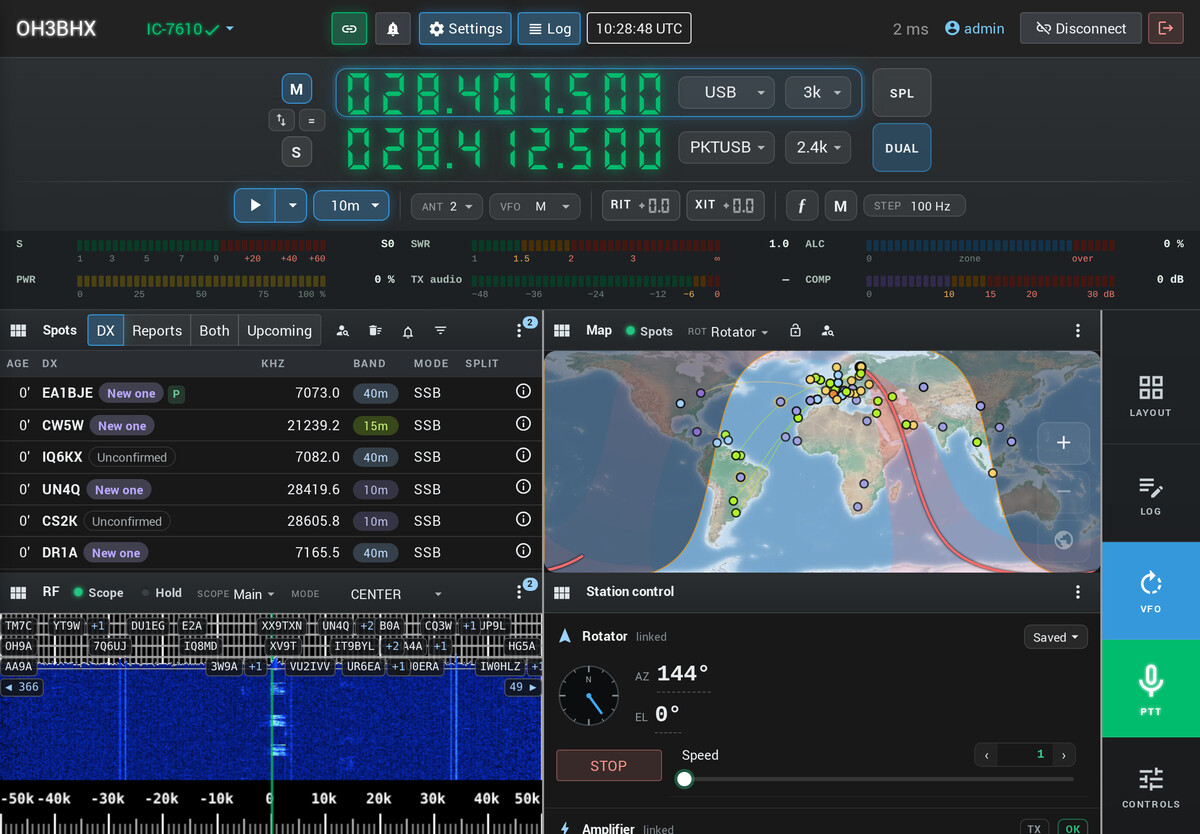The height and width of the screenshot is (834, 1200).
Task: Switch to the DX spots tab
Action: (x=106, y=331)
